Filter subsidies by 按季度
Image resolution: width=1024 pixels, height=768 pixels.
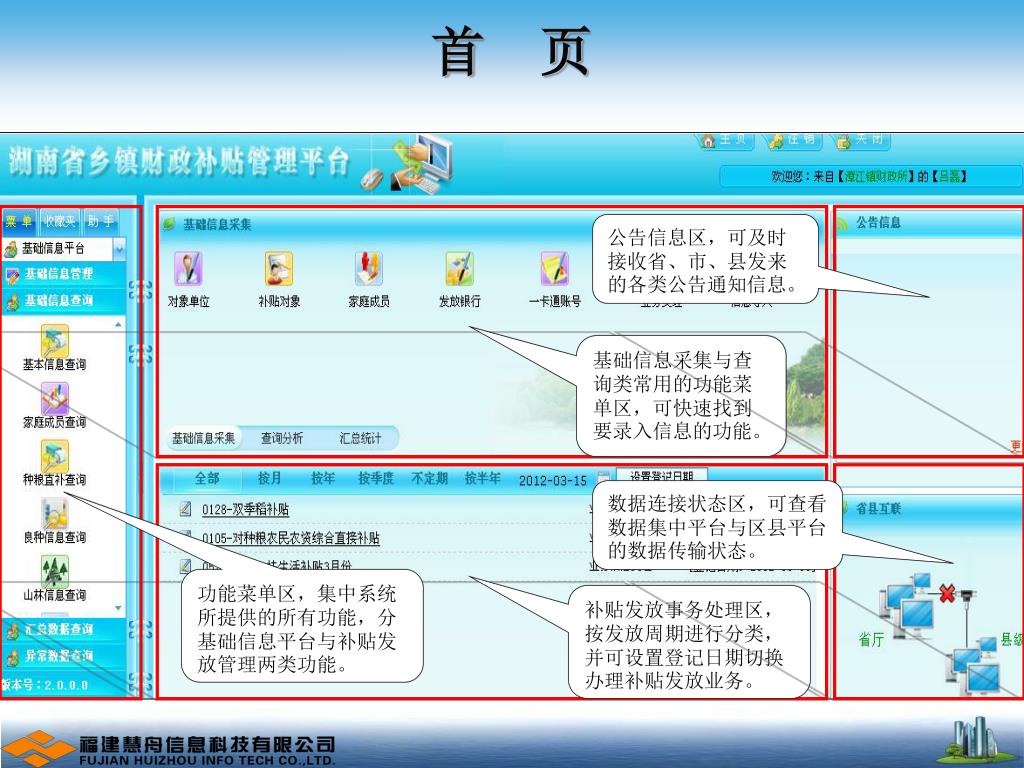coord(376,479)
